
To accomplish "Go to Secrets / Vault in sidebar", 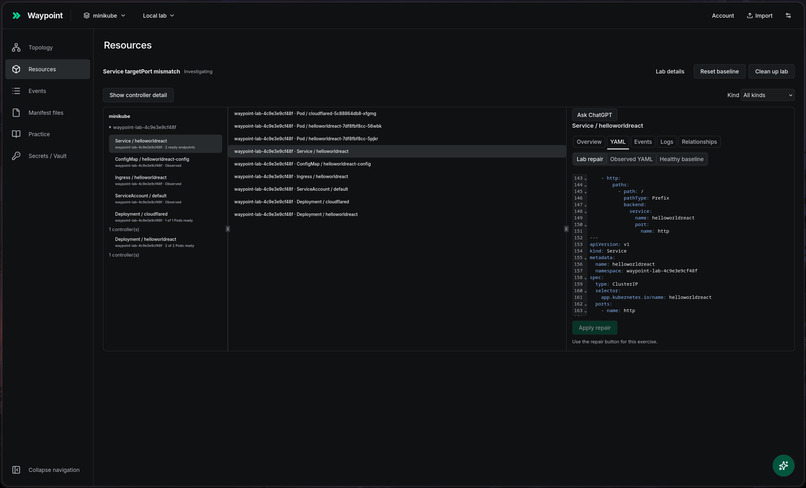I will coord(47,156).
